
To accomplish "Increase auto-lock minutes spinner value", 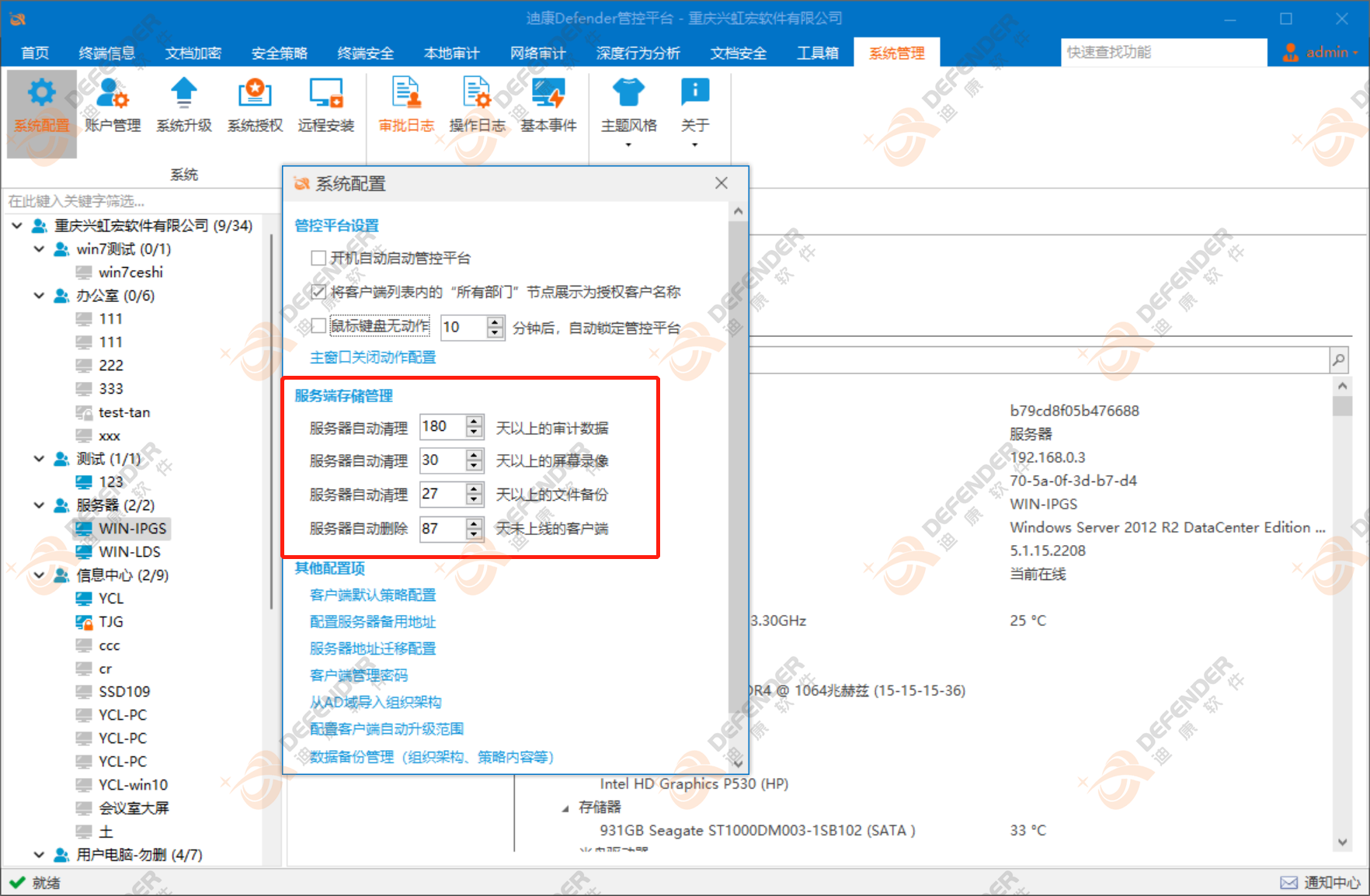I will [495, 322].
